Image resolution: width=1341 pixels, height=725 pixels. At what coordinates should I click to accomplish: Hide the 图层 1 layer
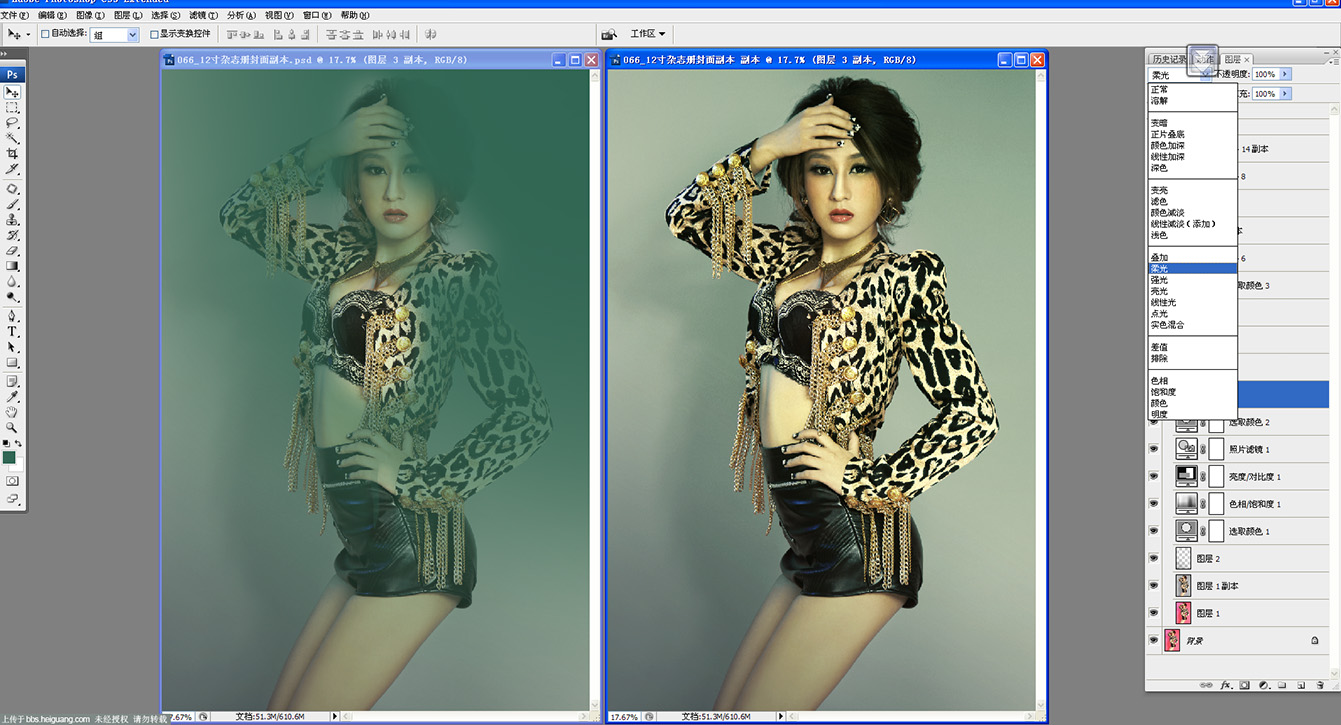pyautogui.click(x=1154, y=613)
